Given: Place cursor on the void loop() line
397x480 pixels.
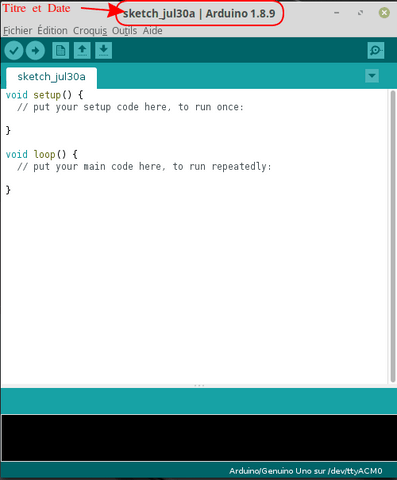Looking at the screenshot, I should tap(42, 154).
